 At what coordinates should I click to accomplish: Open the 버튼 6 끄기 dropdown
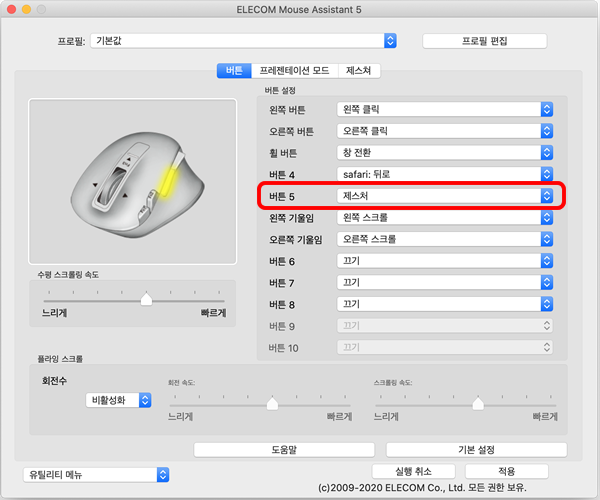(x=445, y=261)
